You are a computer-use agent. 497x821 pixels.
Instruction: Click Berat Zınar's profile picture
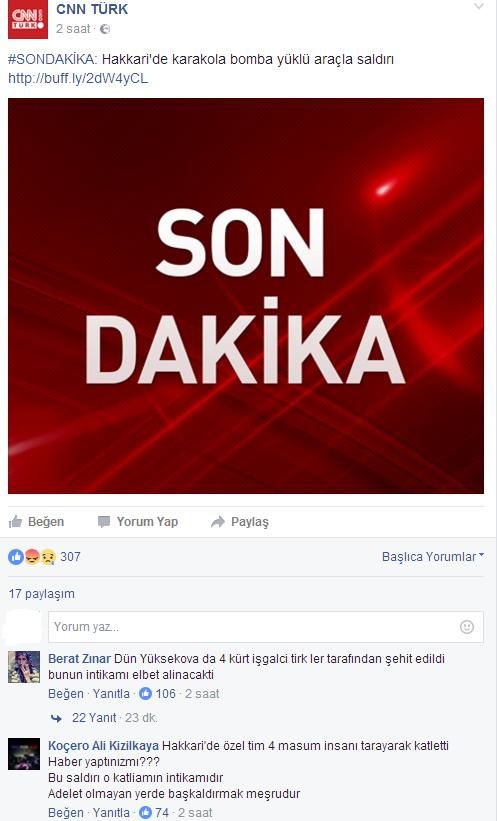[x=24, y=667]
